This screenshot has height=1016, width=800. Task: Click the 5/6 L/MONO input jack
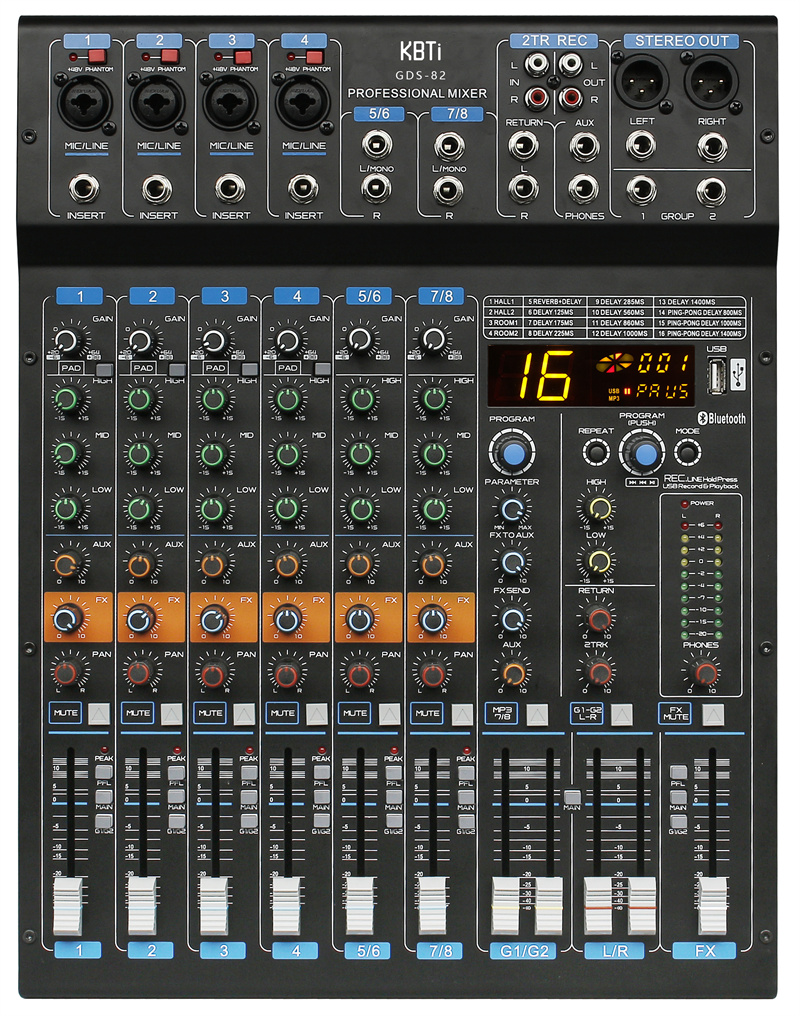tap(376, 144)
